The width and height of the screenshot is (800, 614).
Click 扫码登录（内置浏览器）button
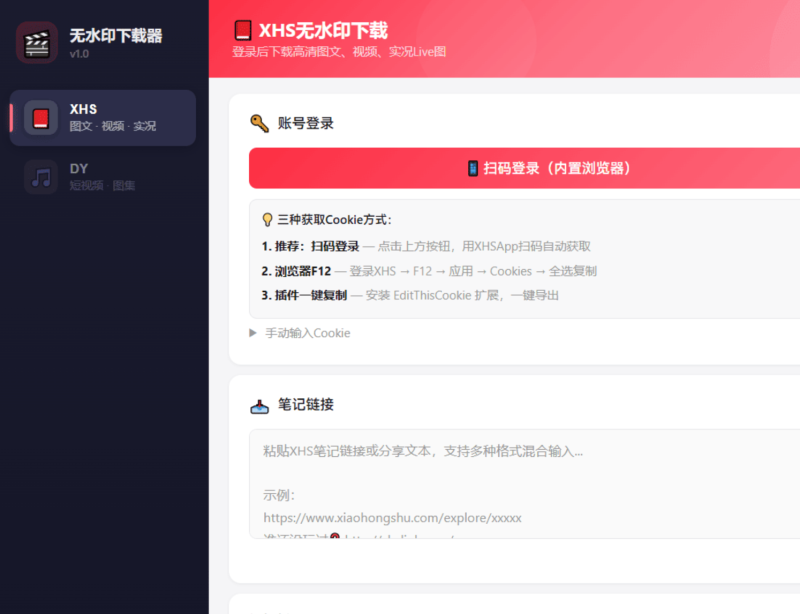pos(524,168)
